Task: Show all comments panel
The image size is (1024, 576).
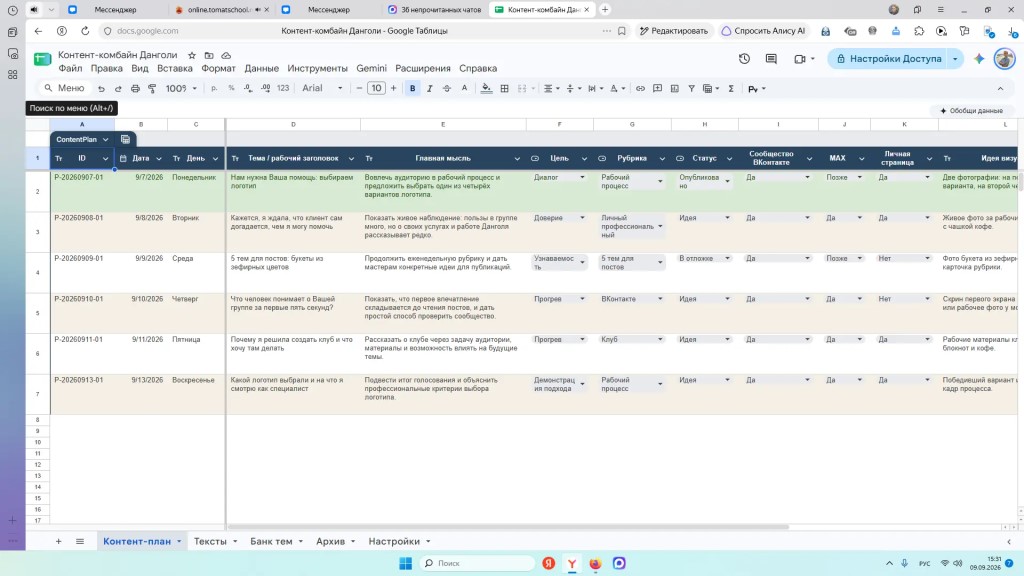Action: pyautogui.click(x=771, y=59)
